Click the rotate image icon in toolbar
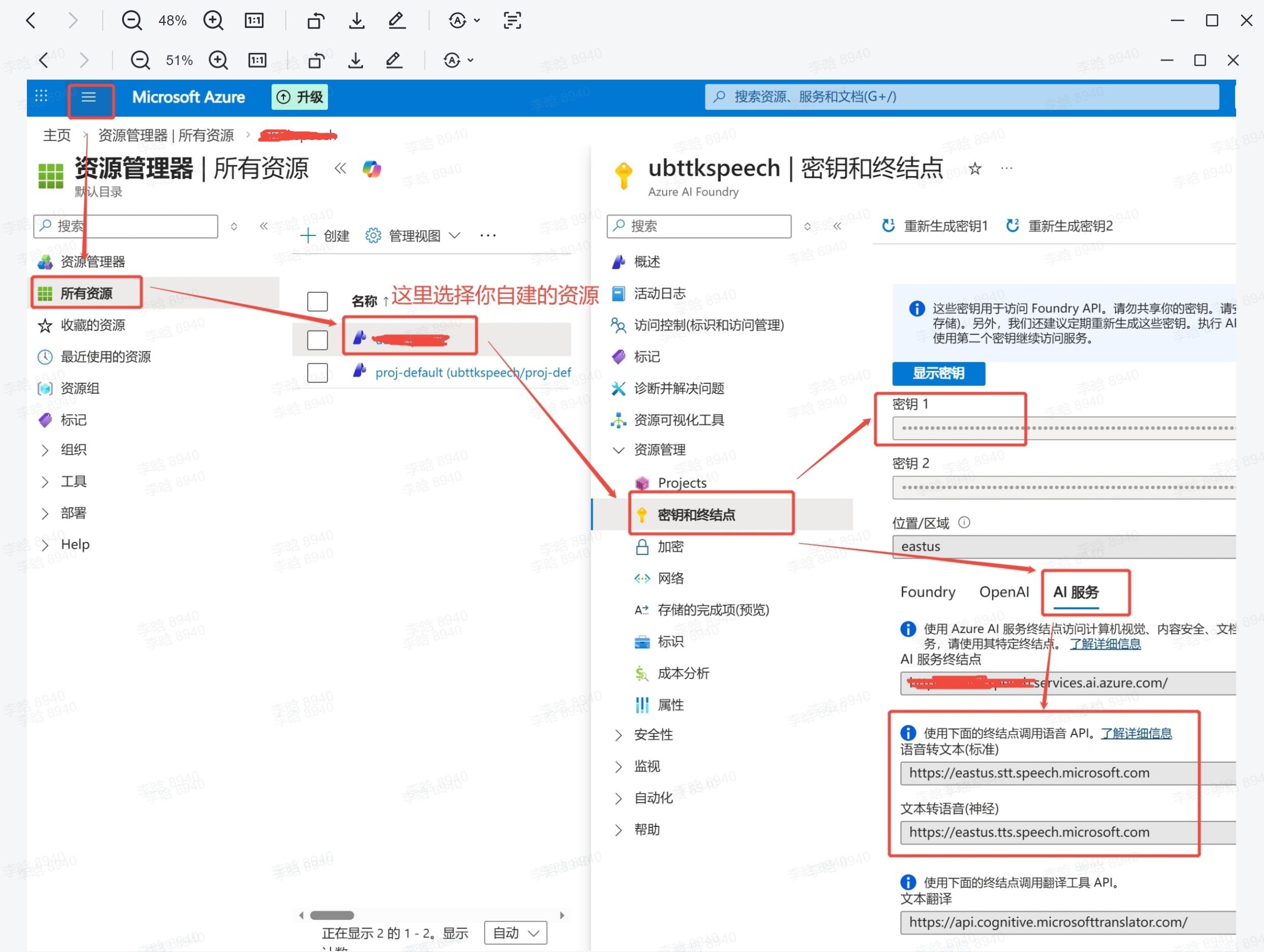 [315, 20]
